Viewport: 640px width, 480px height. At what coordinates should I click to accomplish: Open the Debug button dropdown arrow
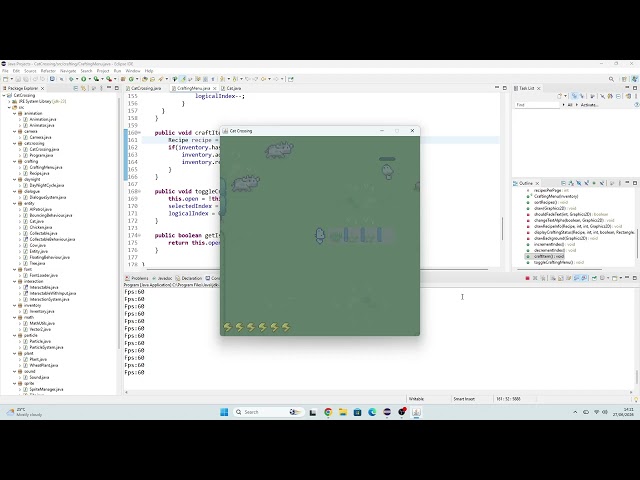point(77,79)
